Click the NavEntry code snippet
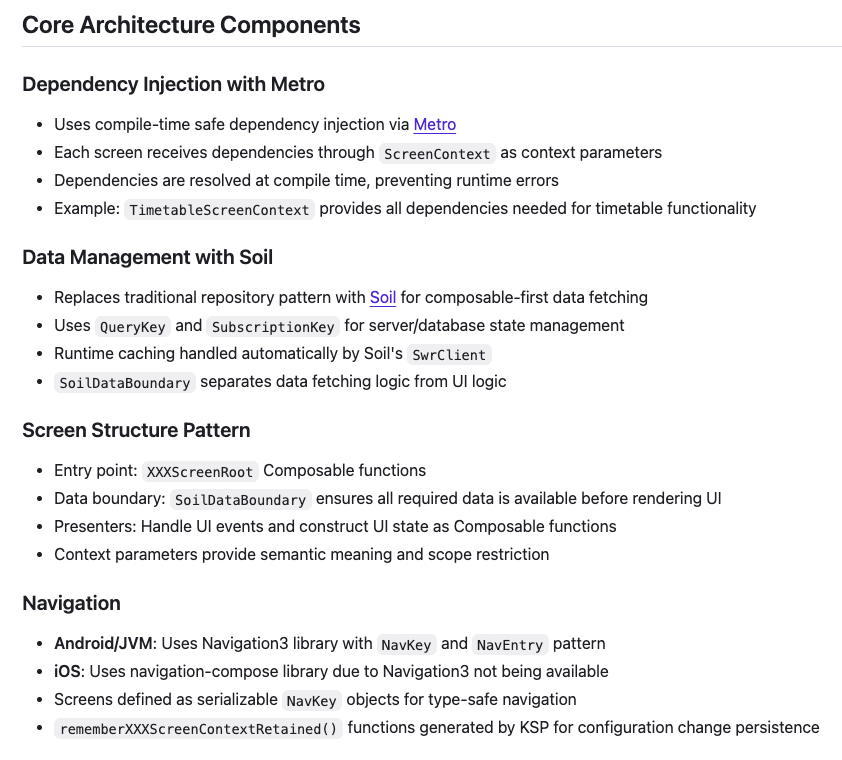The image size is (842, 760). [x=509, y=644]
